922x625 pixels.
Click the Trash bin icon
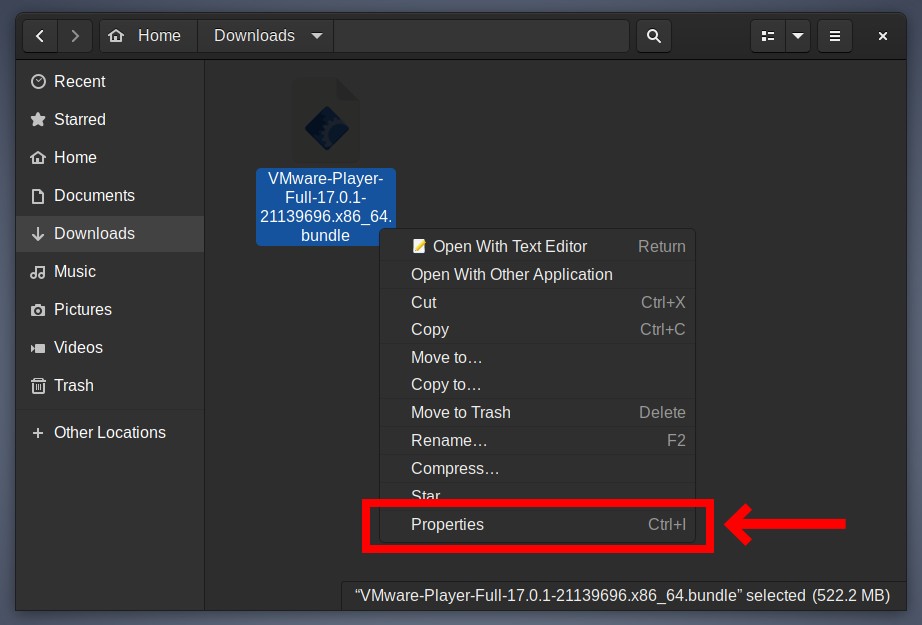pos(38,386)
